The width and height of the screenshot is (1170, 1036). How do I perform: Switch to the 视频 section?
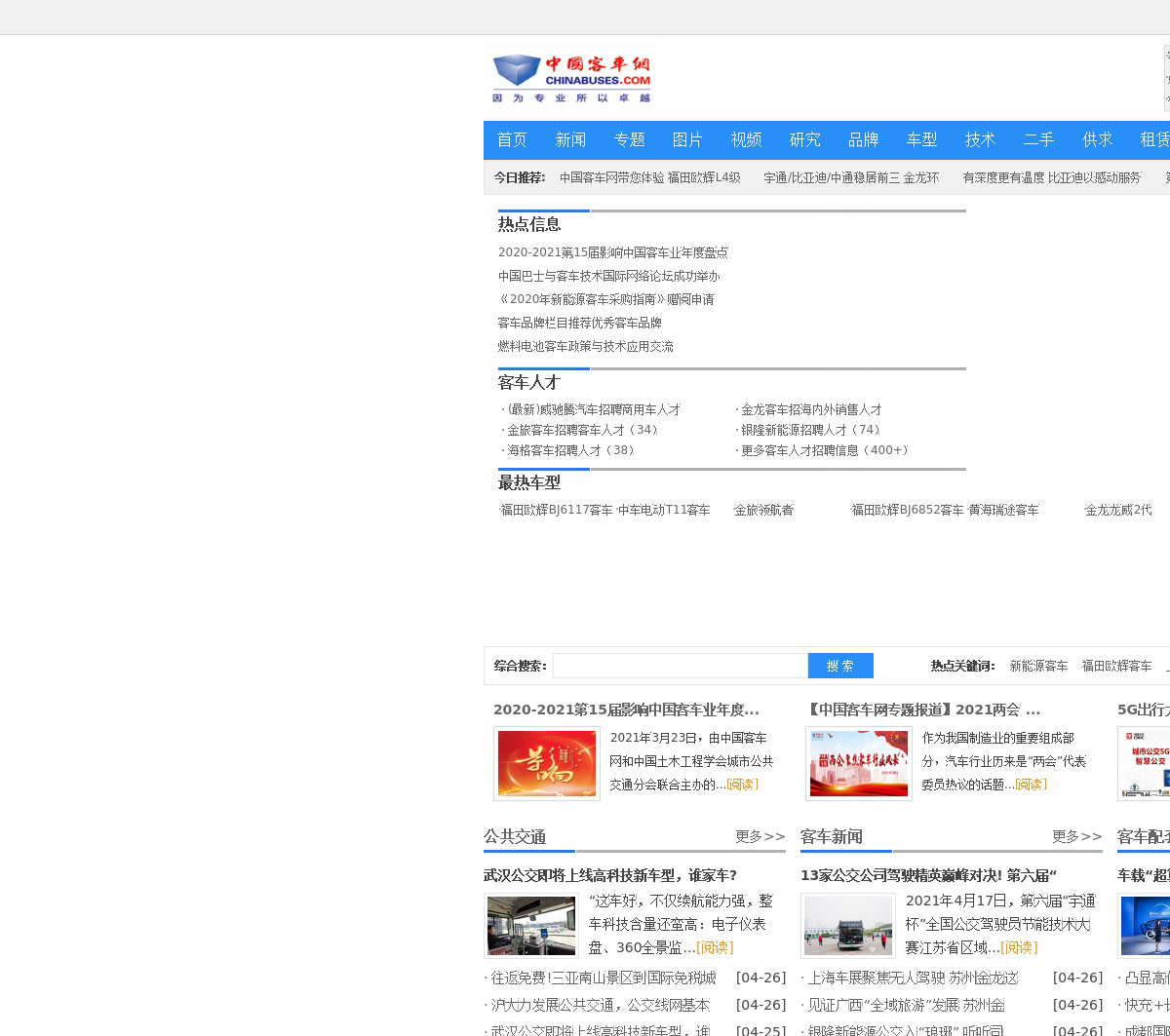pyautogui.click(x=746, y=139)
